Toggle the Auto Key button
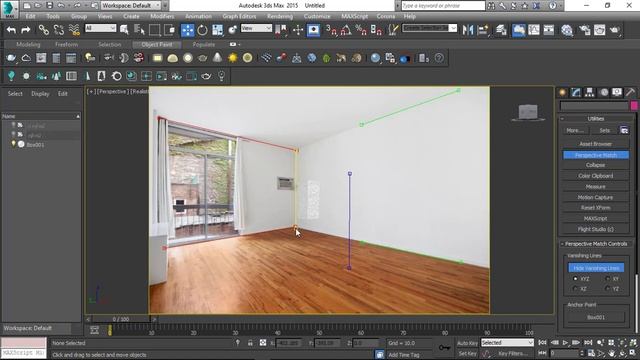Image resolution: width=640 pixels, height=360 pixels. (467, 343)
